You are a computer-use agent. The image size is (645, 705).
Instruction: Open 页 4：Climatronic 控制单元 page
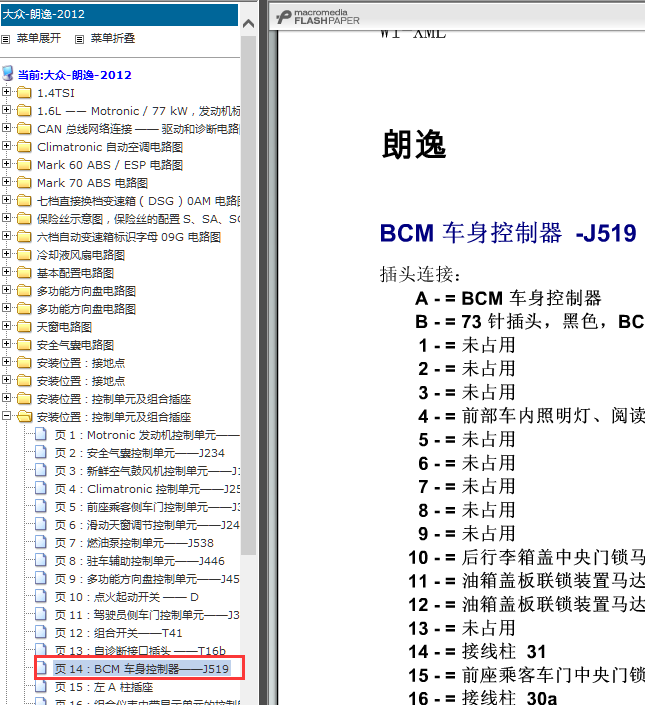[x=147, y=489]
